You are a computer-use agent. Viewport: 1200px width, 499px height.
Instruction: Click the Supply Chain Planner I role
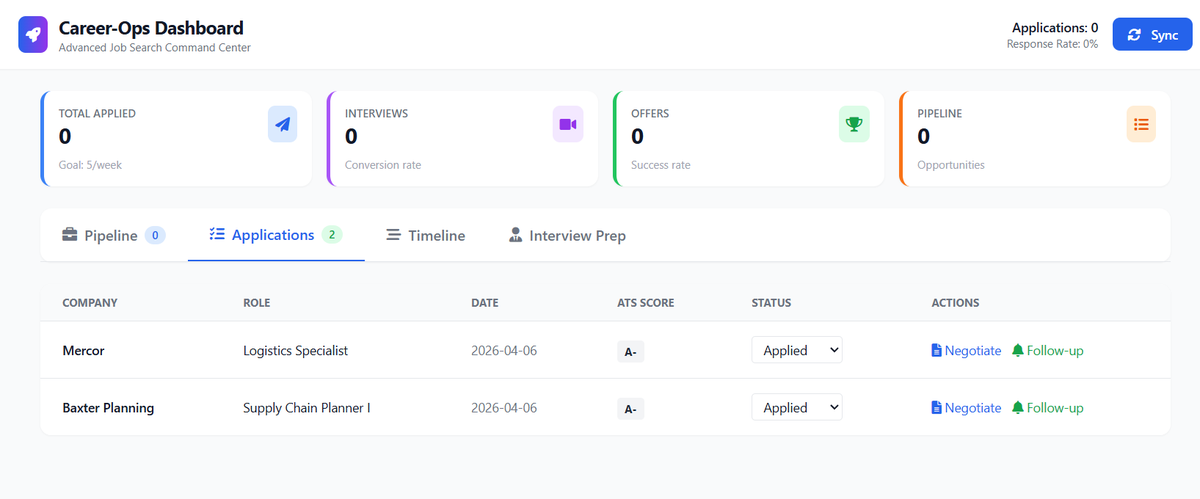(x=307, y=408)
